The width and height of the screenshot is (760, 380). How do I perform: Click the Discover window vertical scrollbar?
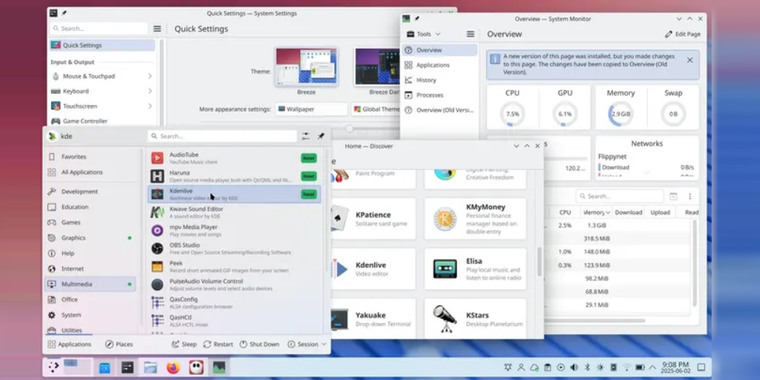click(539, 261)
